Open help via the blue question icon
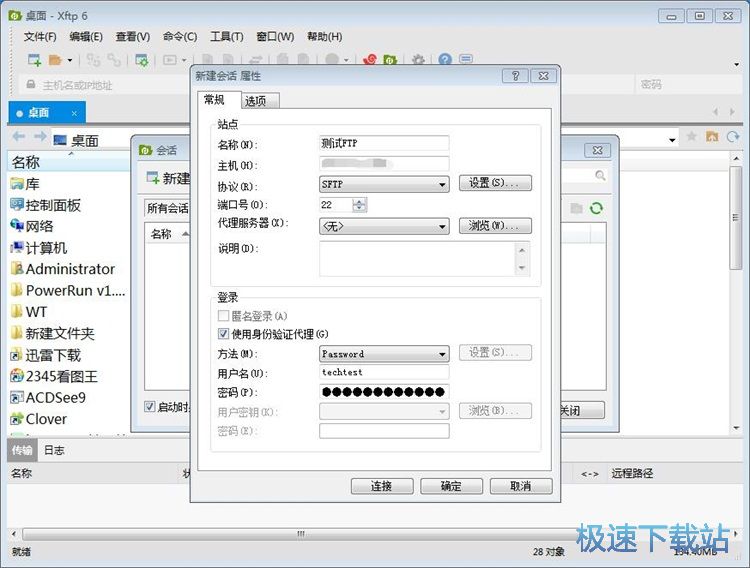 [445, 59]
